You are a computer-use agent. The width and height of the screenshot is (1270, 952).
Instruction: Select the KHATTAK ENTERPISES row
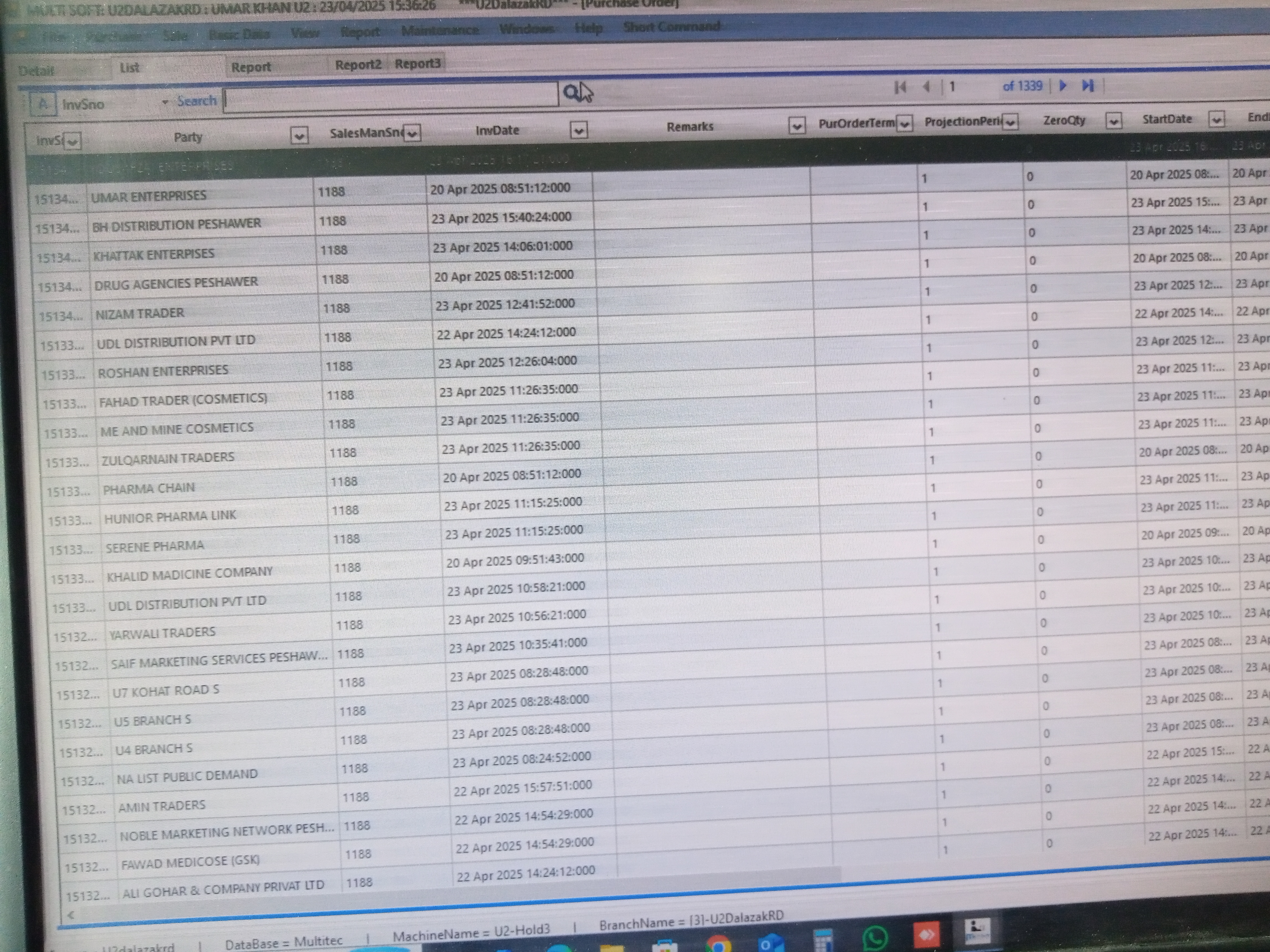154,254
